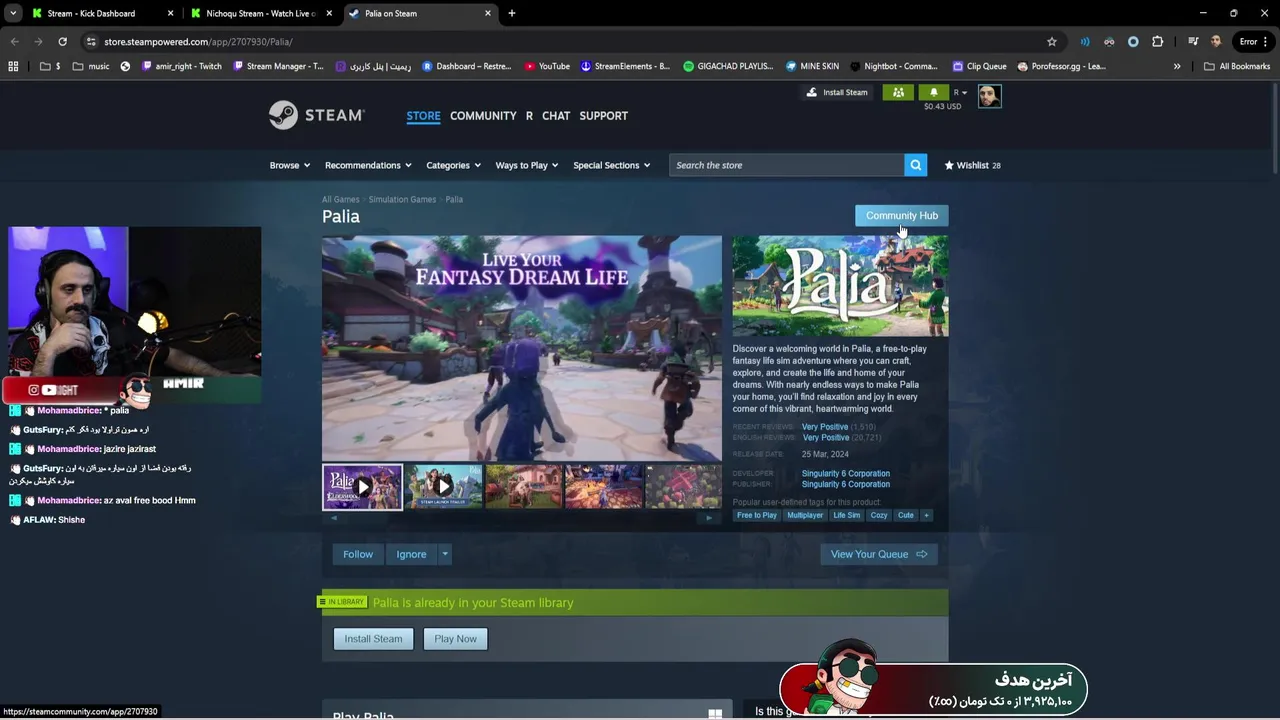The width and height of the screenshot is (1280, 720).
Task: Click View Your Queue button
Action: pos(879,554)
